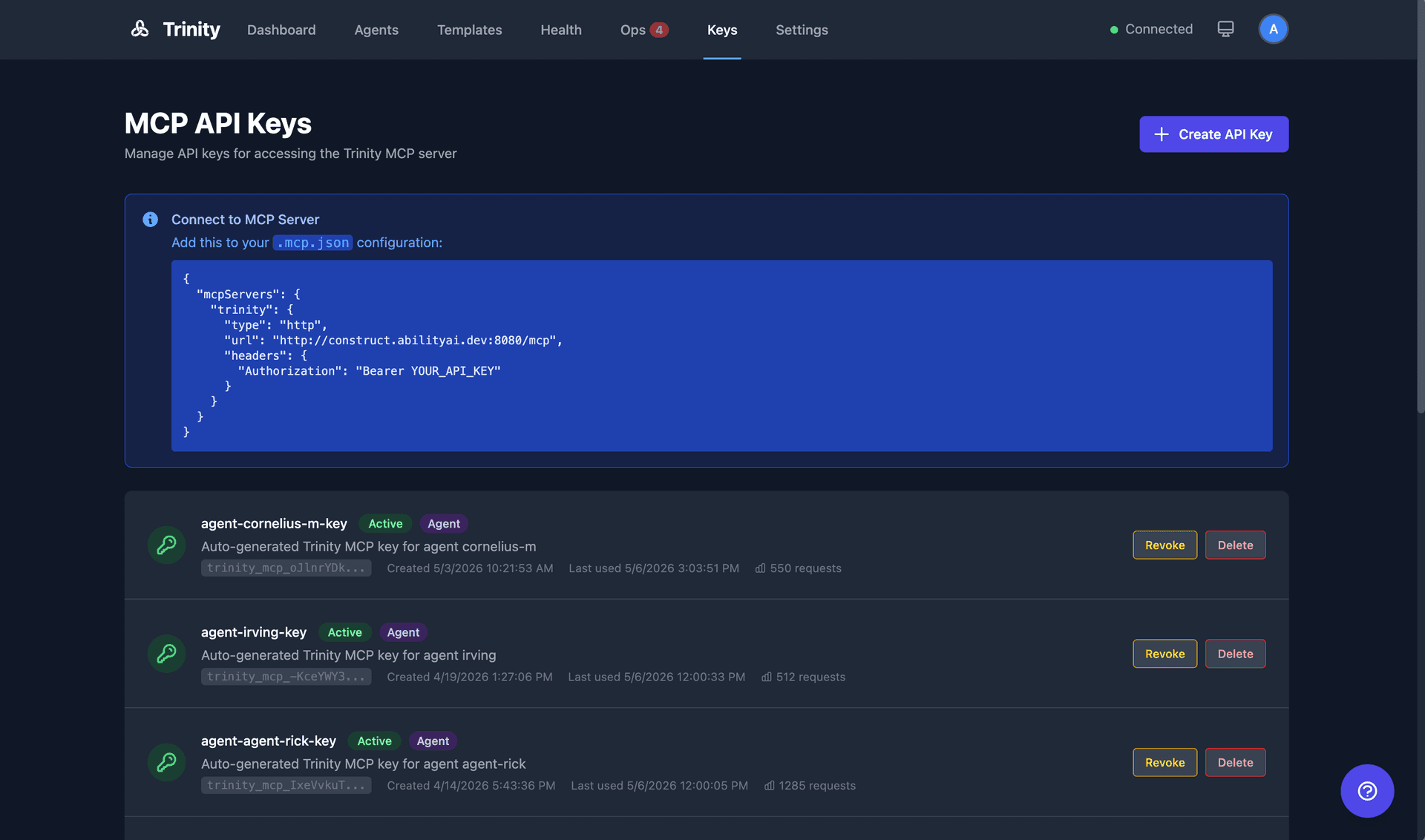Click Last used 5/6/2026 12:00:05 PM
Viewport: 1425px width, 840px height.
point(659,786)
